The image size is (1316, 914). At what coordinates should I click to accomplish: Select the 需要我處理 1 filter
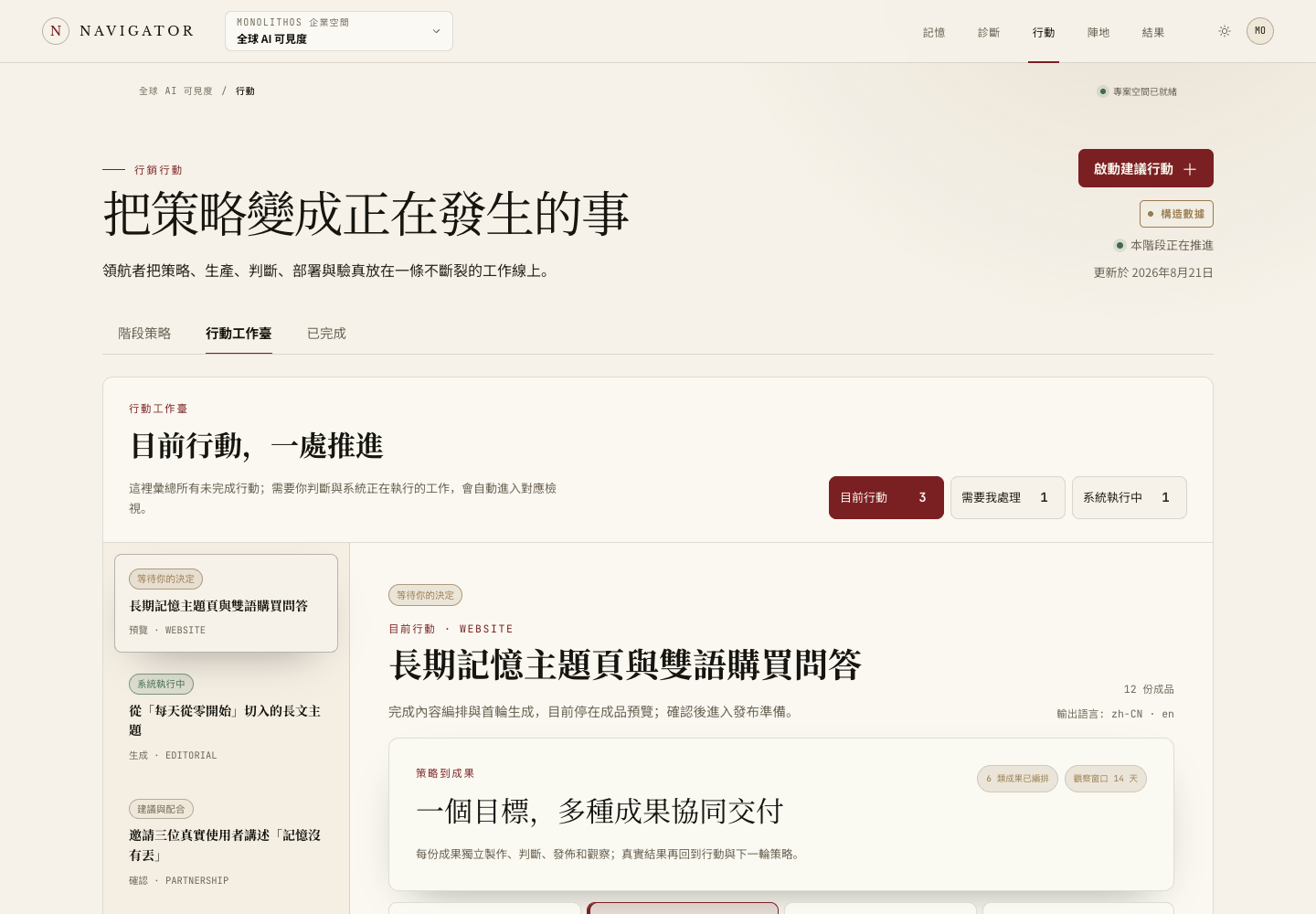[x=1008, y=497]
